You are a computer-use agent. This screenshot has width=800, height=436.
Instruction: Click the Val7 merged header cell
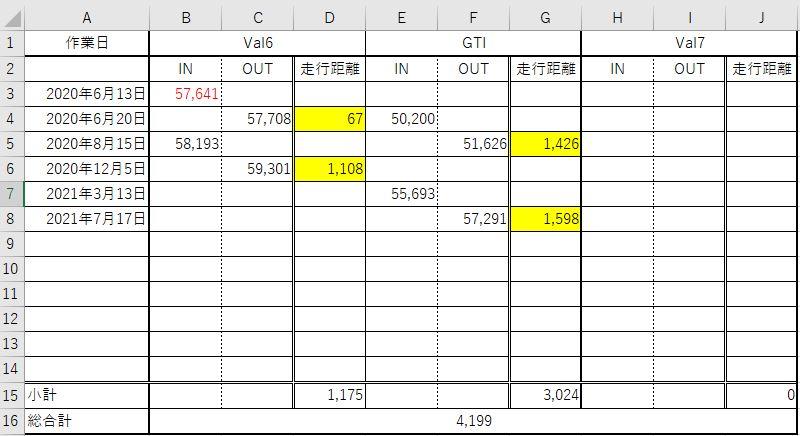689,43
